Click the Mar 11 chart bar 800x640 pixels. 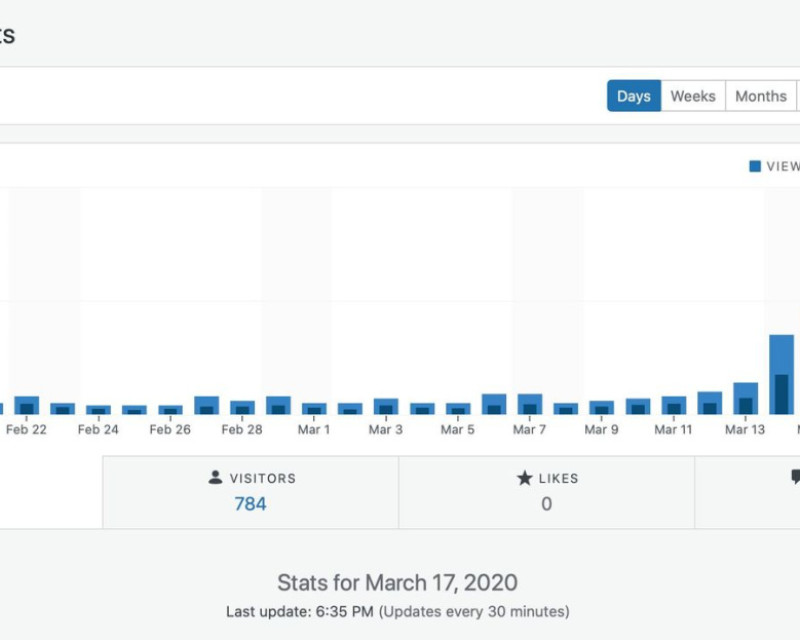tap(673, 405)
